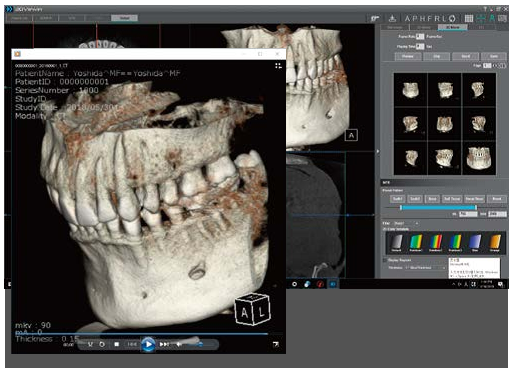This screenshot has width=512, height=371.
Task: Select the Blue color template
Action: point(475,242)
